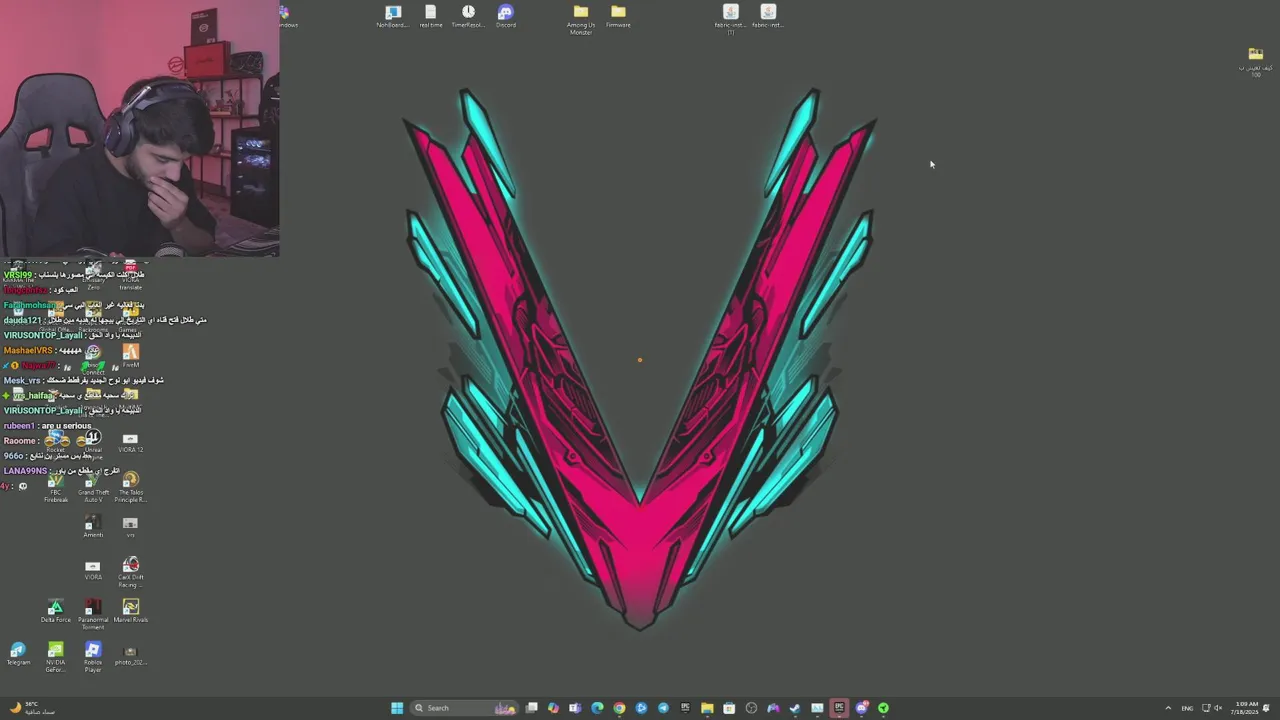Switch the ENG input language indicator
Screen dimensions: 1280x720
pos(1187,708)
